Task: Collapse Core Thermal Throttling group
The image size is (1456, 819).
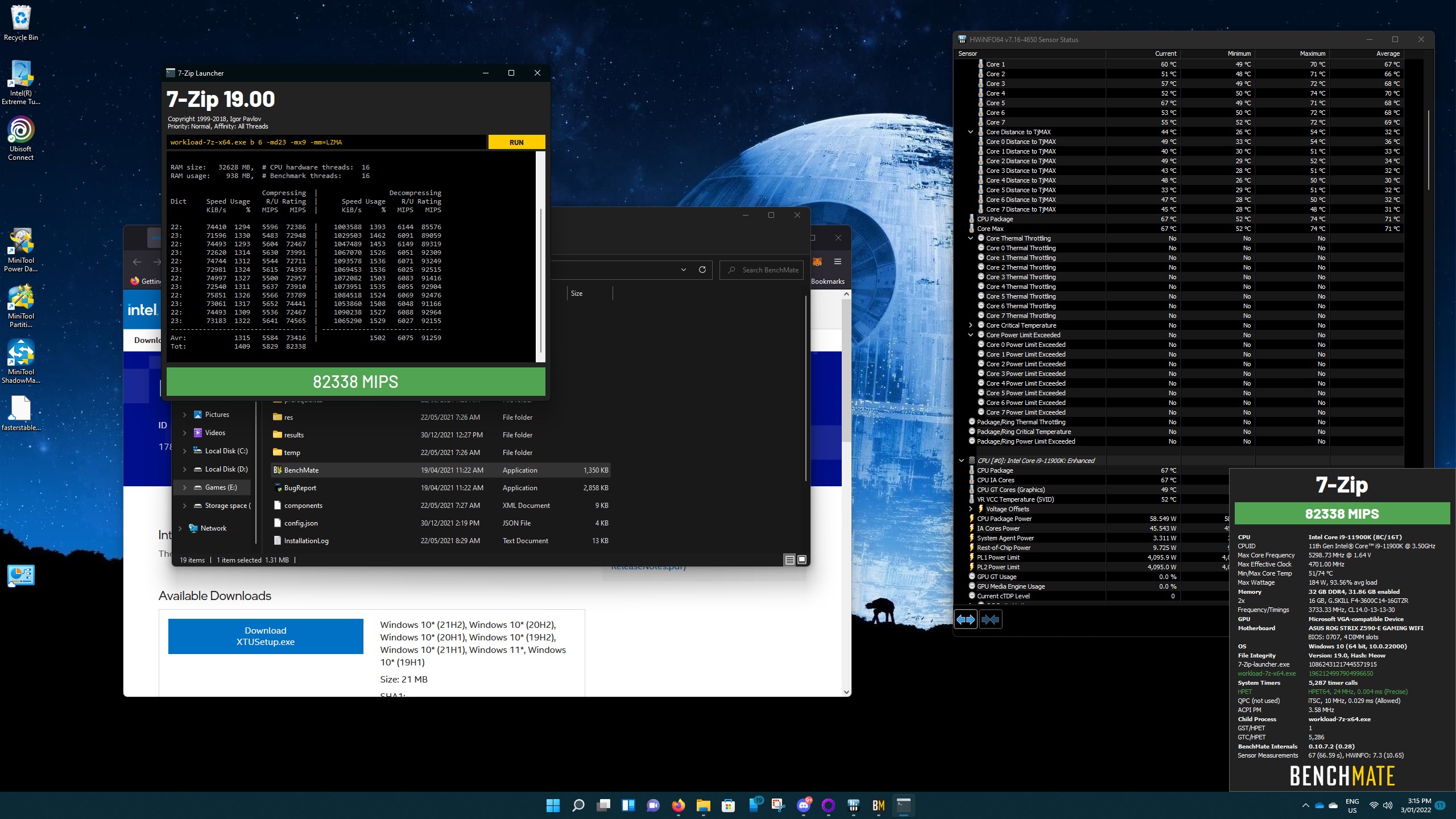Action: pyautogui.click(x=971, y=238)
